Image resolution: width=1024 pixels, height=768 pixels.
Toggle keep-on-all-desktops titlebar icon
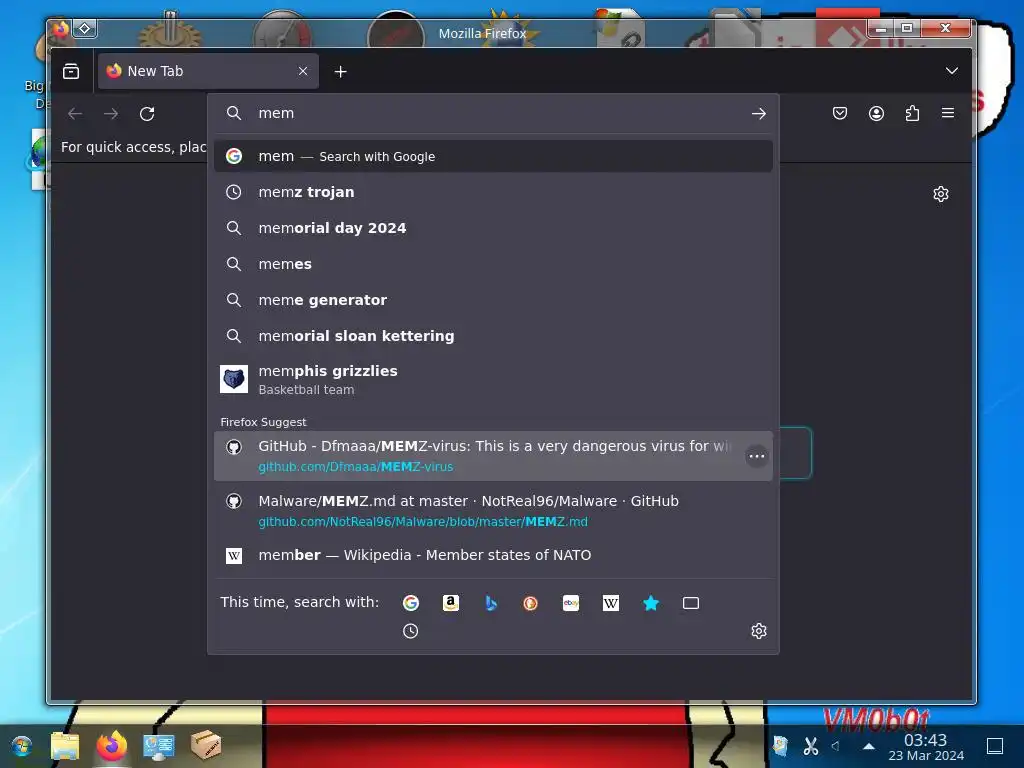[x=85, y=29]
